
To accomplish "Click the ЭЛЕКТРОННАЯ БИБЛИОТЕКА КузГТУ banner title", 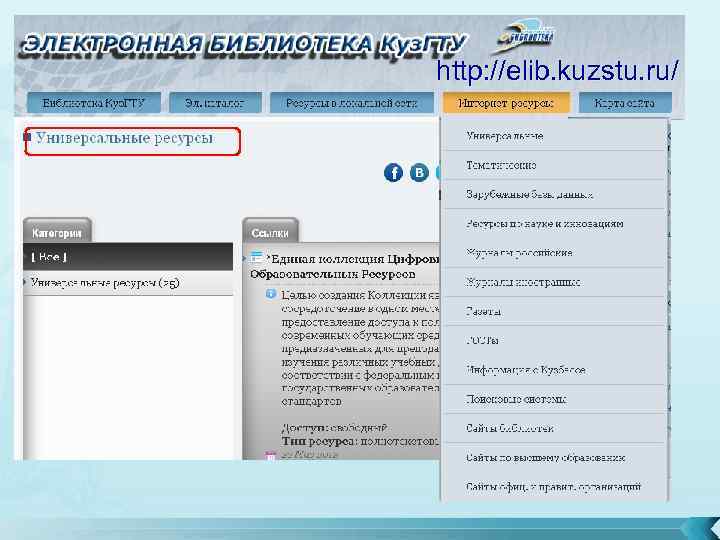I will pyautogui.click(x=244, y=47).
